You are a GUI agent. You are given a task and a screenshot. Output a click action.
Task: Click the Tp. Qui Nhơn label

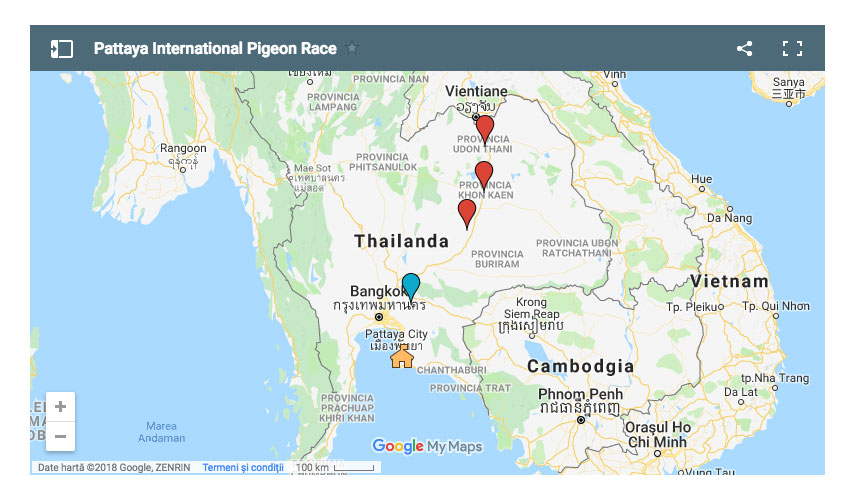776,306
